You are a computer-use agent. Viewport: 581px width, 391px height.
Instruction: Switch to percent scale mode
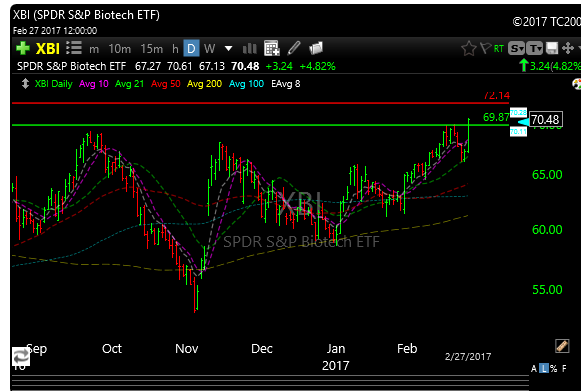pyautogui.click(x=554, y=368)
